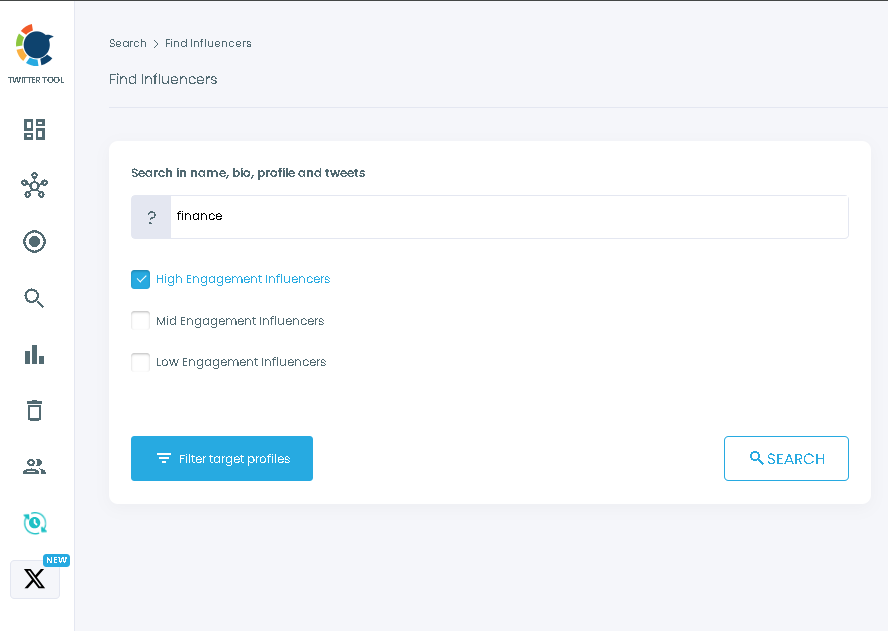Screen dimensions: 888x631
Task: Click Find Influencers breadcrumb item
Action: point(208,43)
